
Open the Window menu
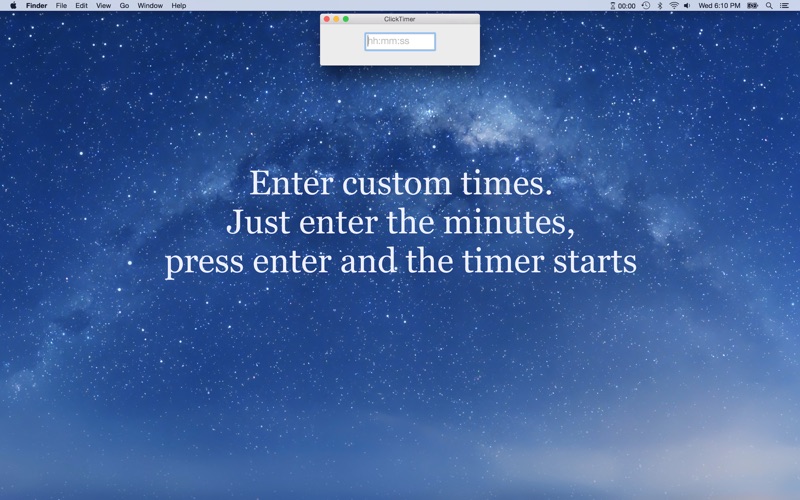[x=150, y=6]
